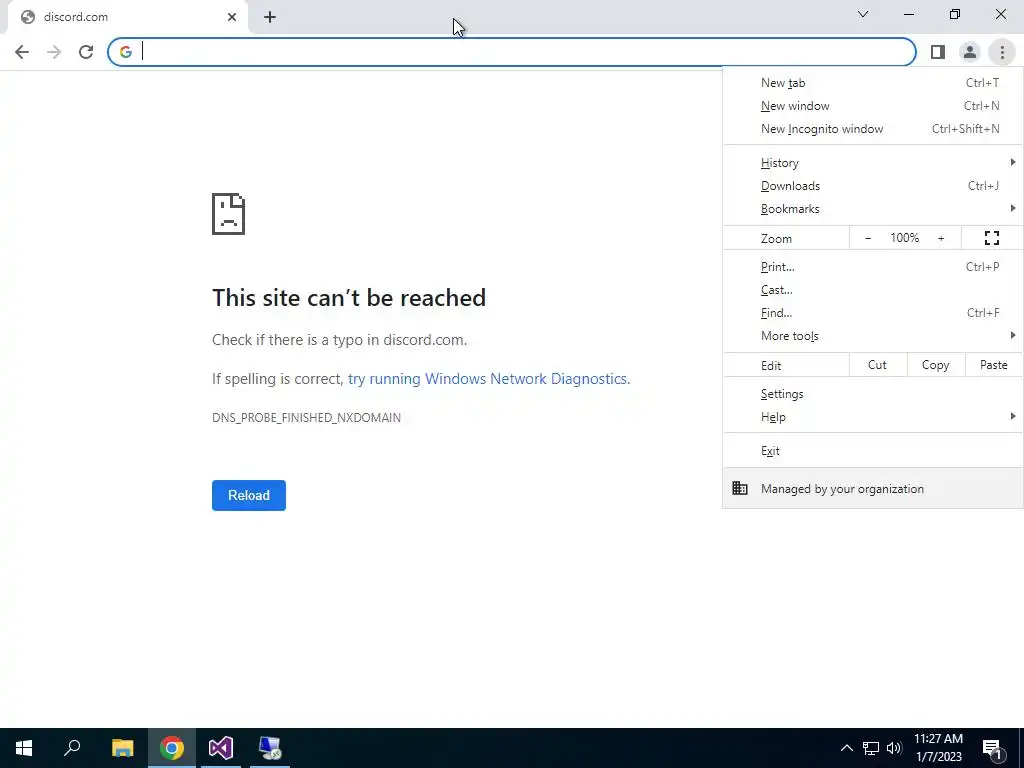The width and height of the screenshot is (1024, 768).
Task: Expand the Help submenu
Action: [x=872, y=417]
